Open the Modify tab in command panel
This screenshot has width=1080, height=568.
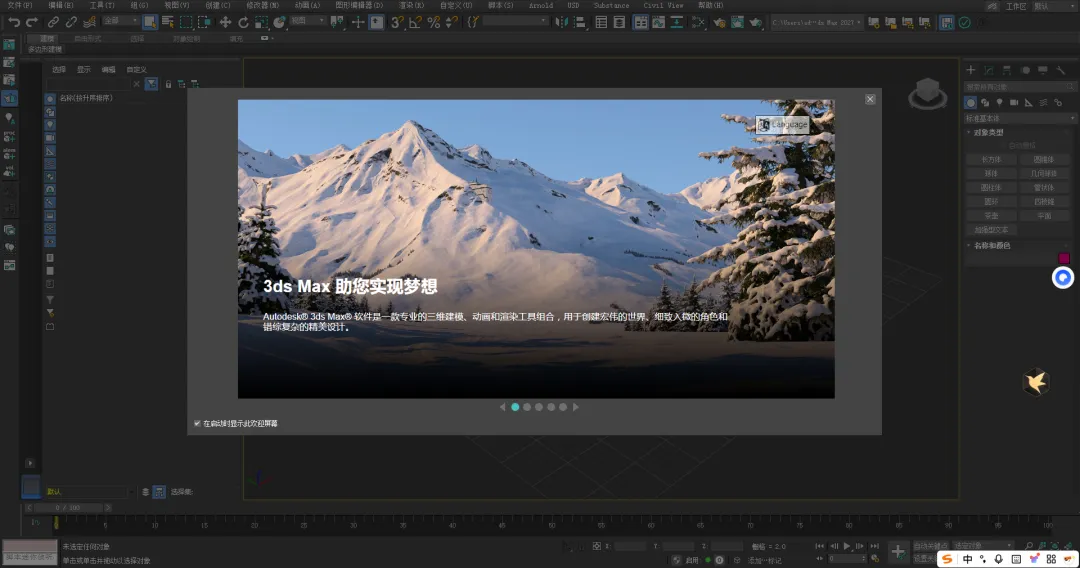[x=988, y=70]
